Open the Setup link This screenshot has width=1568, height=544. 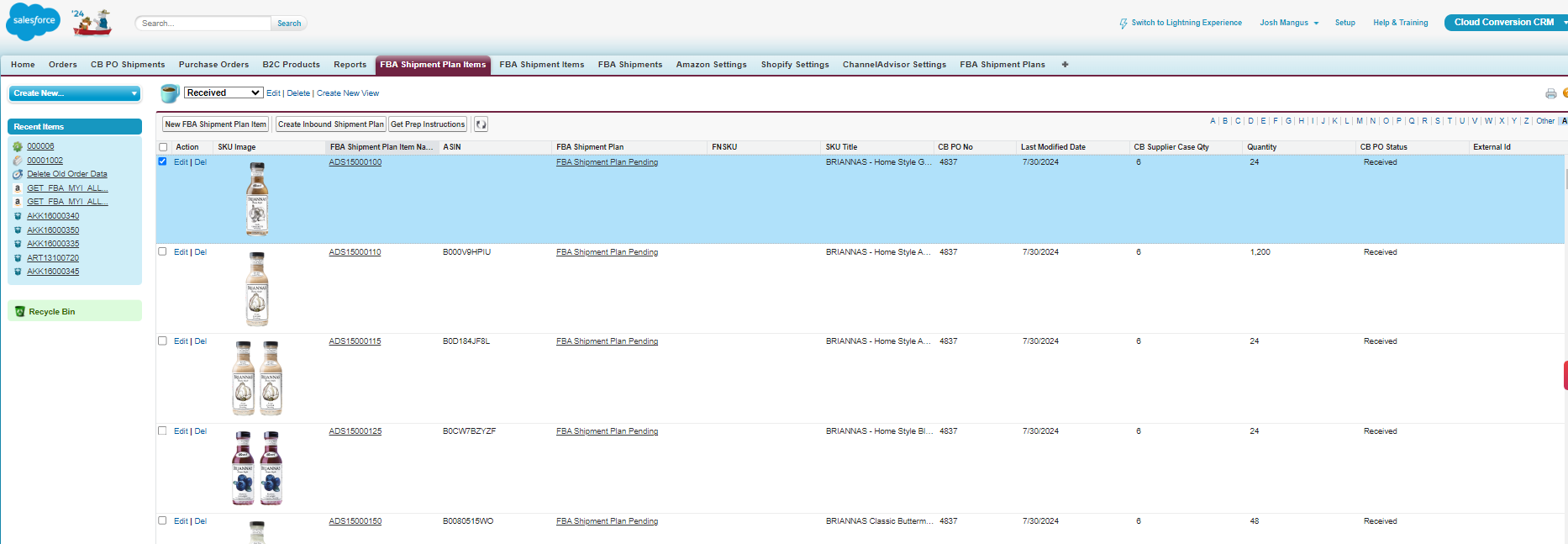[1344, 23]
